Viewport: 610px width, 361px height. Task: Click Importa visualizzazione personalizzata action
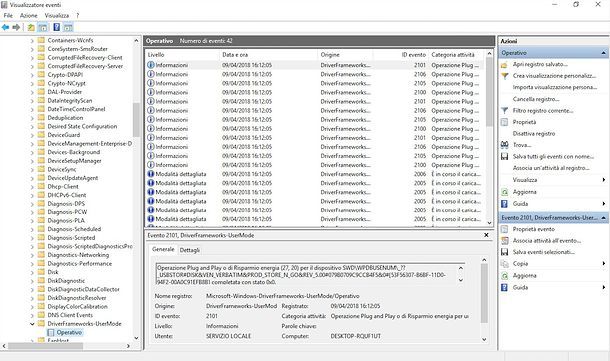554,88
